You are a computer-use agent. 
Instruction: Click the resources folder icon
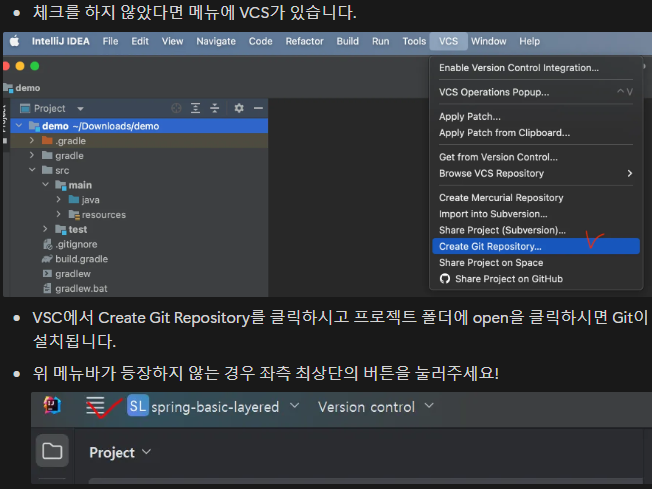click(74, 215)
